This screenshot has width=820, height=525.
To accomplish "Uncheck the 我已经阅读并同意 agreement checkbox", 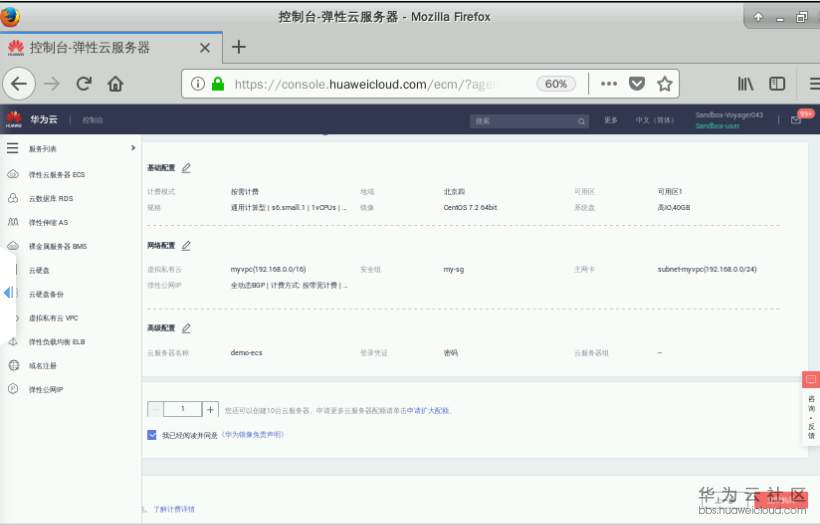I will (152, 435).
